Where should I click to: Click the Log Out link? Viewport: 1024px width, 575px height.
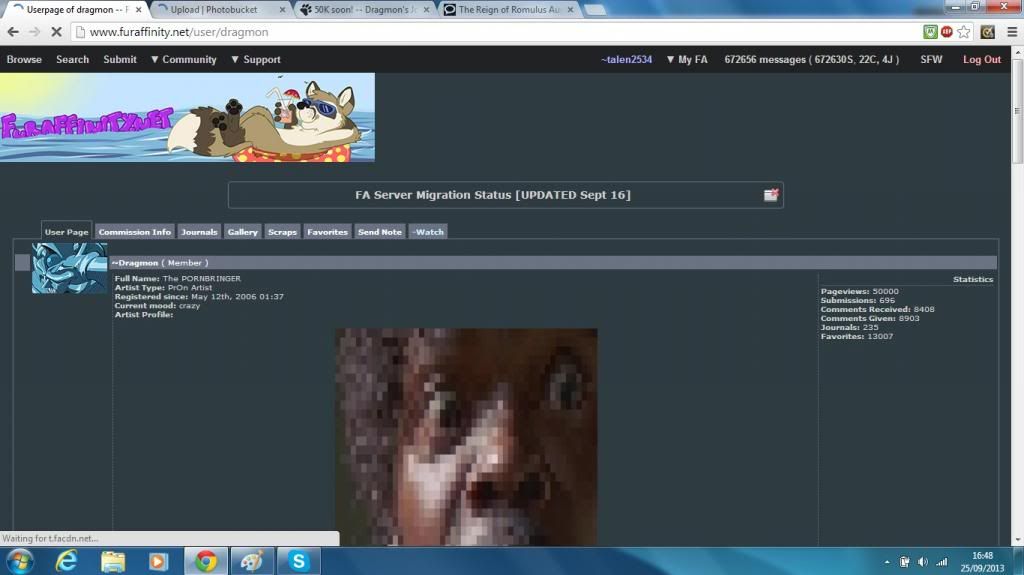(981, 60)
